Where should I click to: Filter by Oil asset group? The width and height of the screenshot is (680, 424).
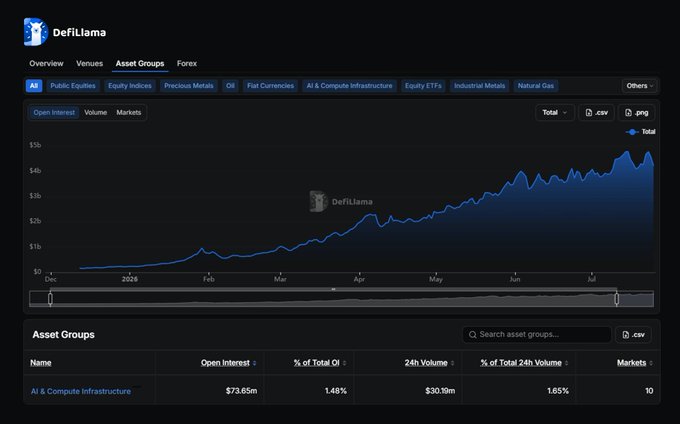tap(230, 86)
